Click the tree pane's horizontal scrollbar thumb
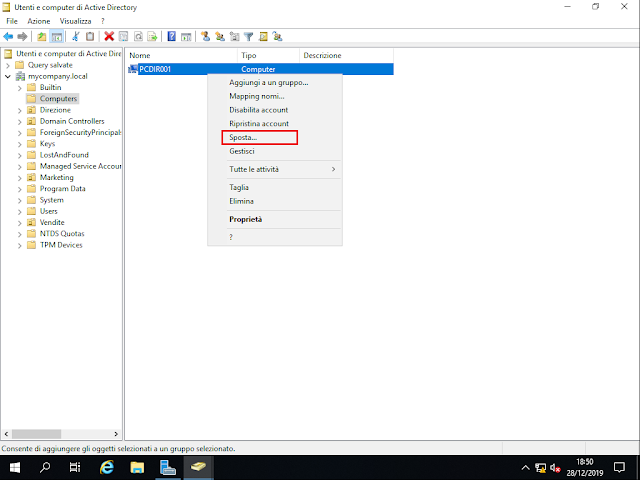This screenshot has width=640, height=480. (36, 434)
